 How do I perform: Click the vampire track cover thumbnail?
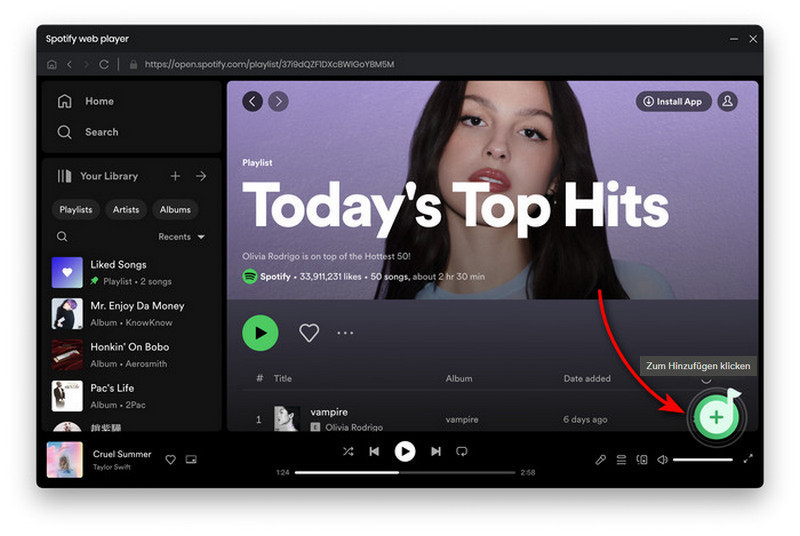tap(287, 419)
